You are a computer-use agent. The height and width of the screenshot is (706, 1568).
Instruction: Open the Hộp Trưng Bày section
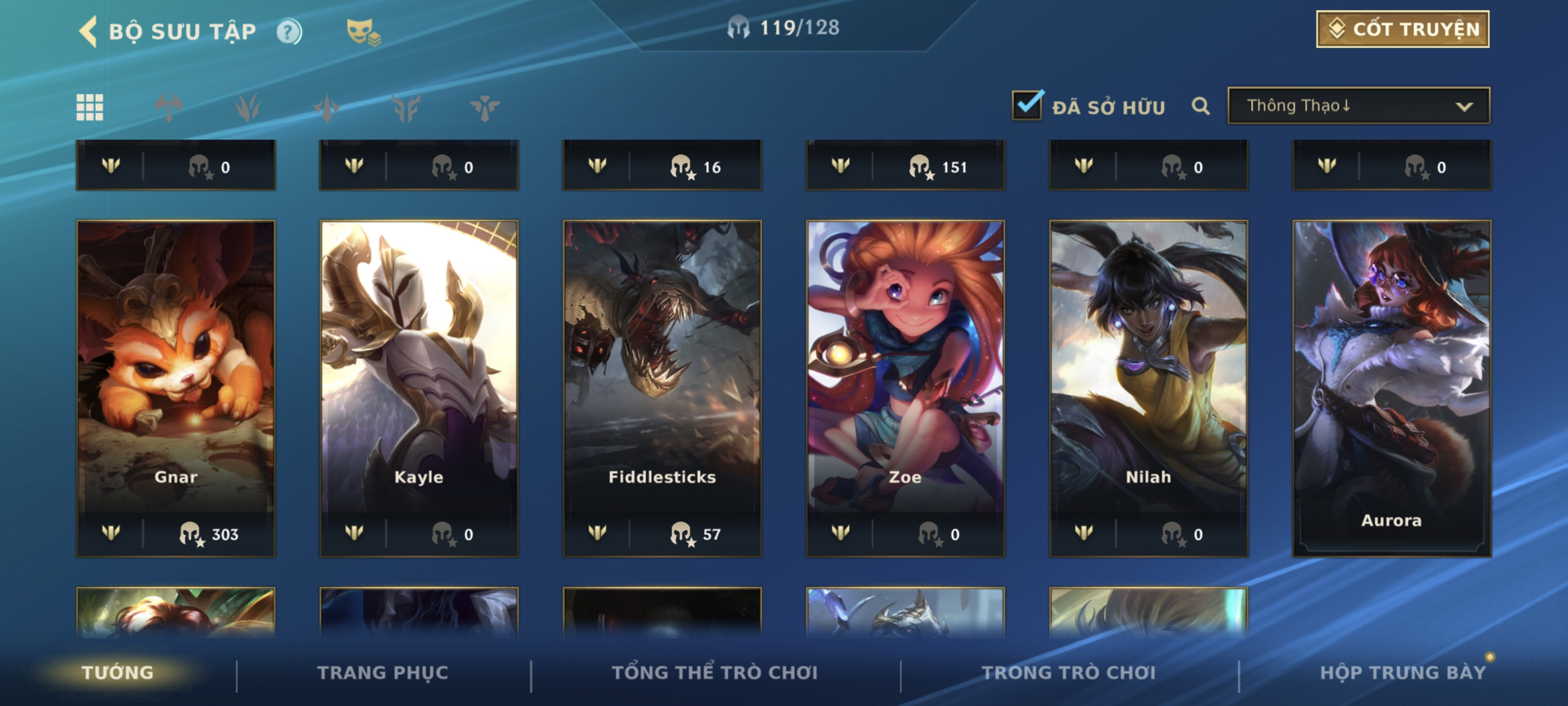click(1402, 672)
